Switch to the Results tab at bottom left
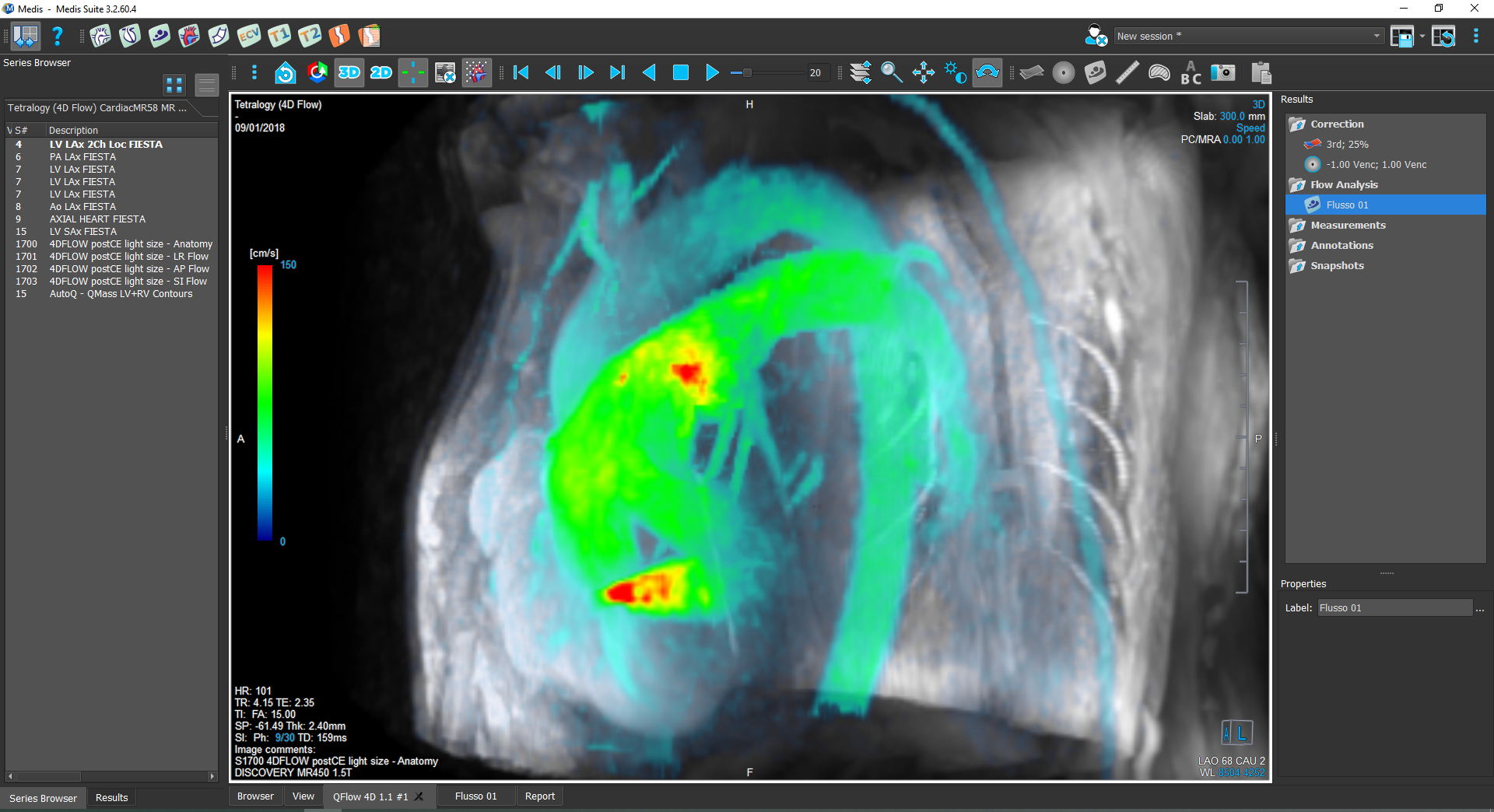Viewport: 1494px width, 812px height. (111, 797)
